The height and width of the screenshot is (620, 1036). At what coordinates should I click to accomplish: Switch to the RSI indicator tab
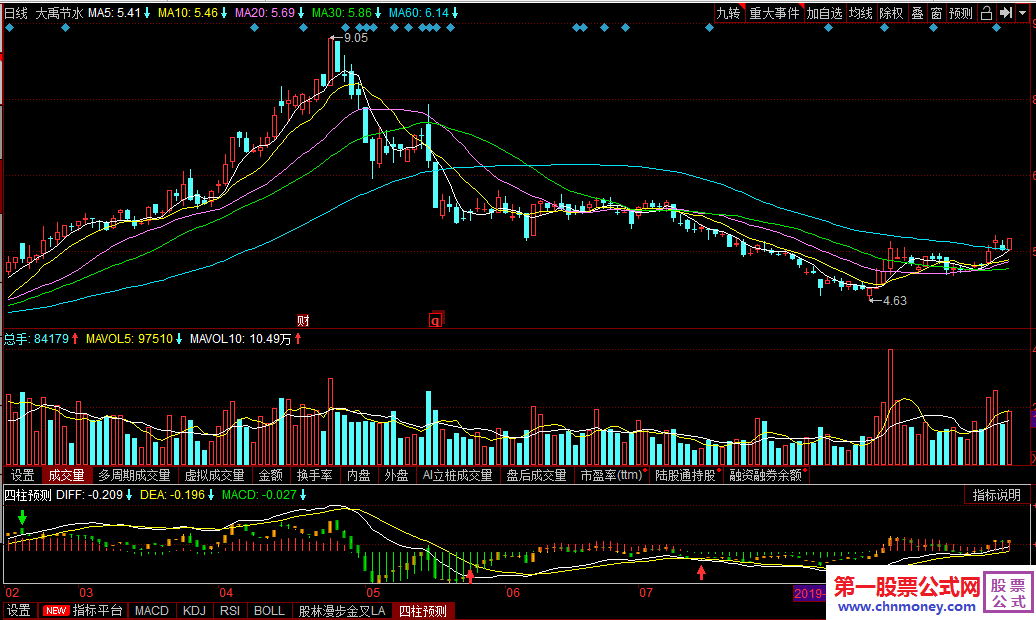pos(230,611)
